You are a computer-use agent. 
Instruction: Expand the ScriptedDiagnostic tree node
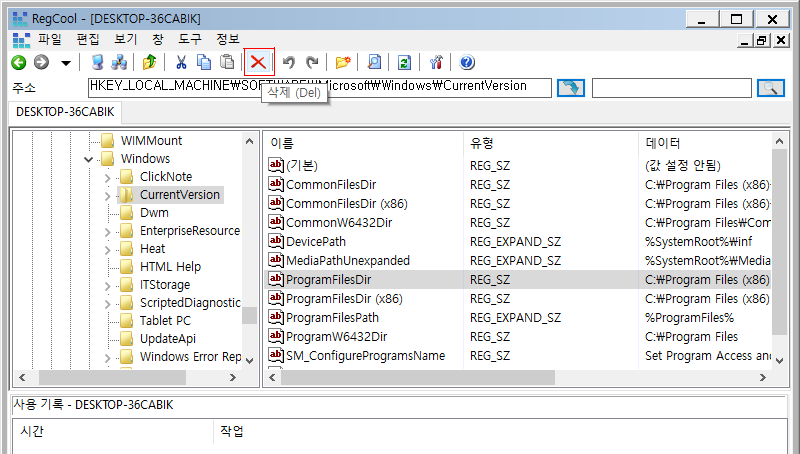[x=107, y=304]
